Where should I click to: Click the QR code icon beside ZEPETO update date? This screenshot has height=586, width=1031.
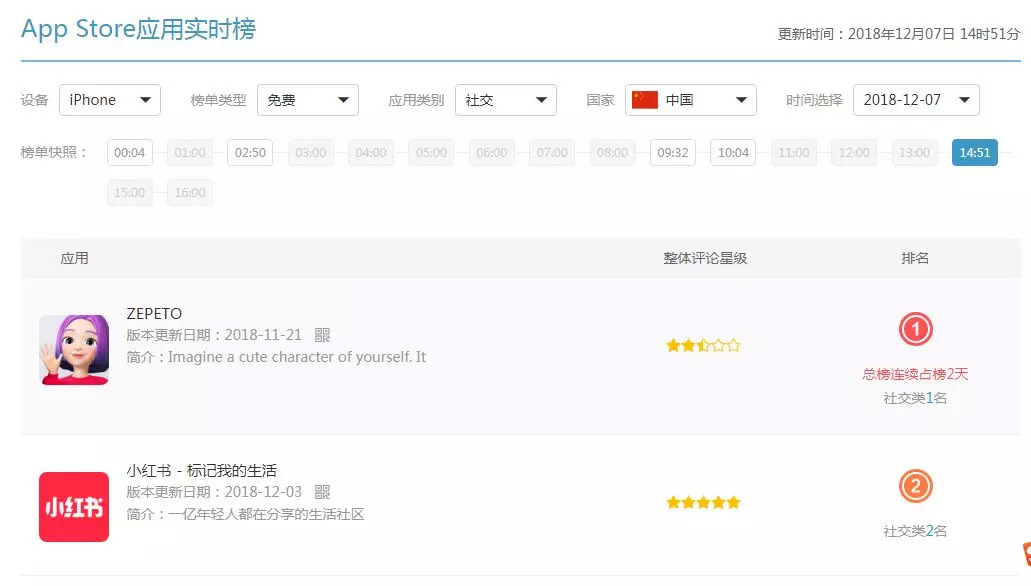tap(322, 335)
